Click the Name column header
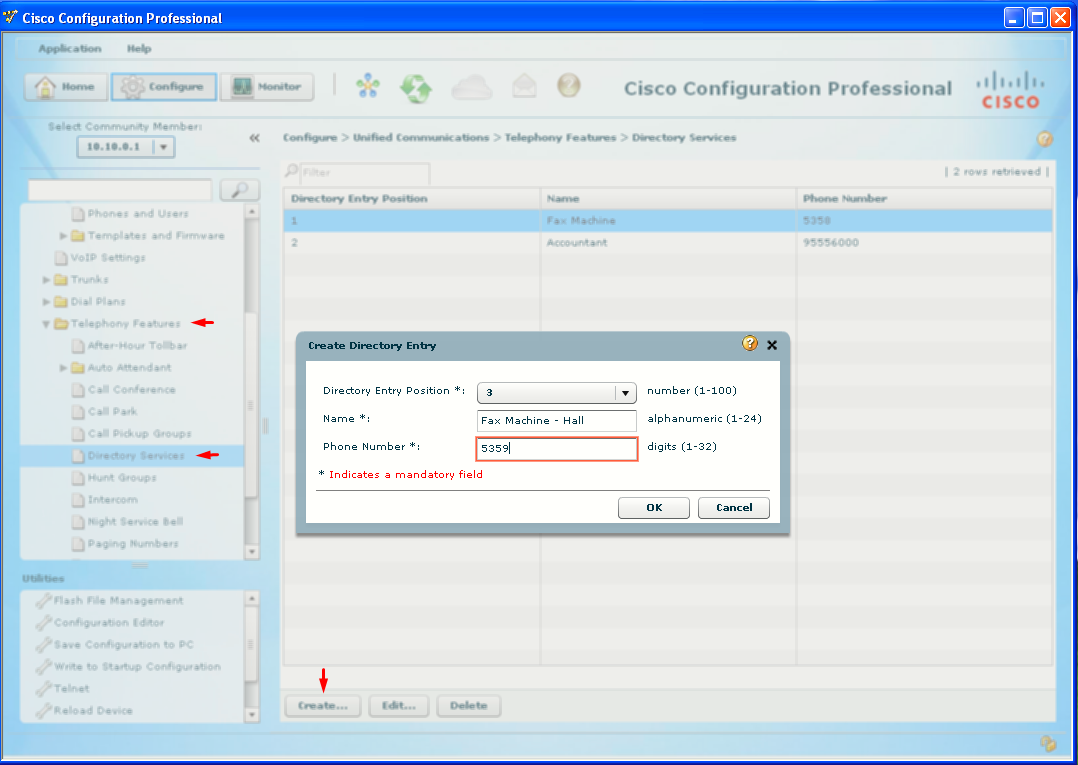1078x765 pixels. (x=668, y=199)
